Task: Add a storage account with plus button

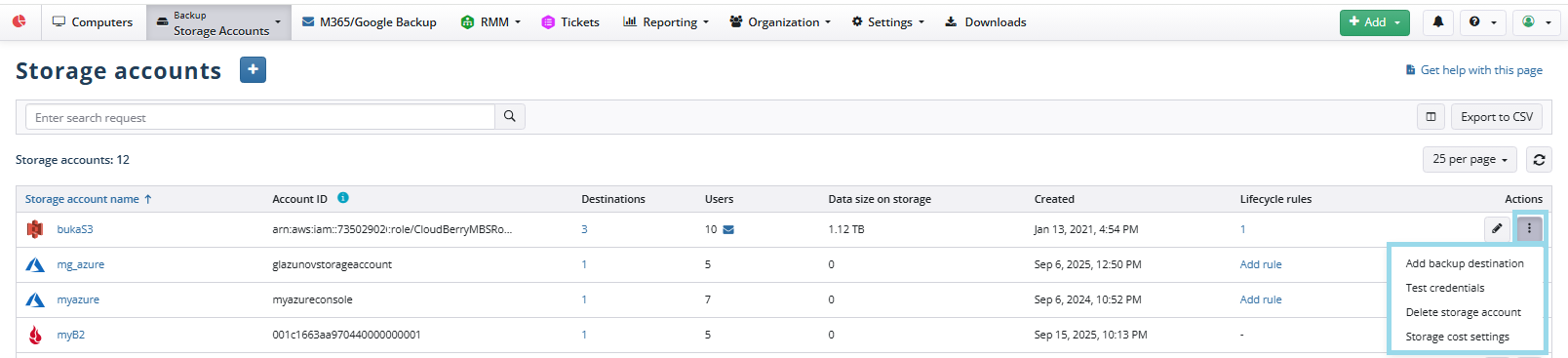Action: tap(253, 70)
